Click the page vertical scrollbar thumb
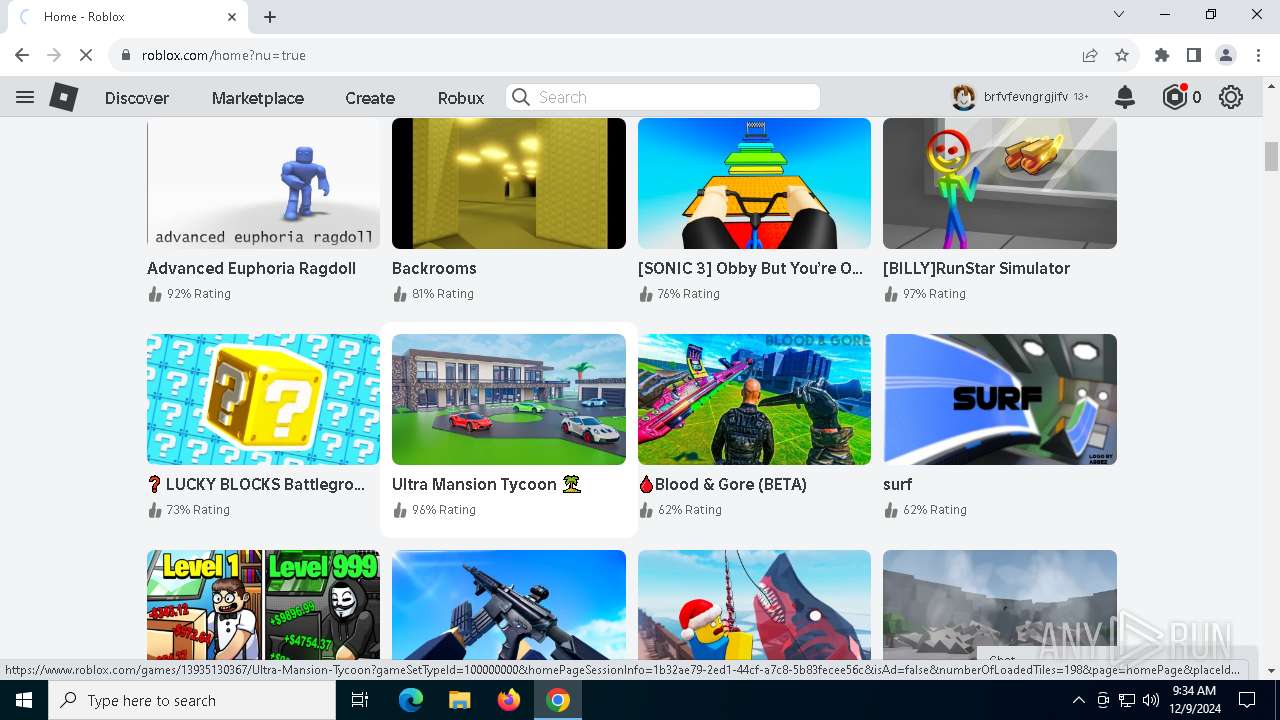Screen dimensions: 1280x720 pos(1271,157)
